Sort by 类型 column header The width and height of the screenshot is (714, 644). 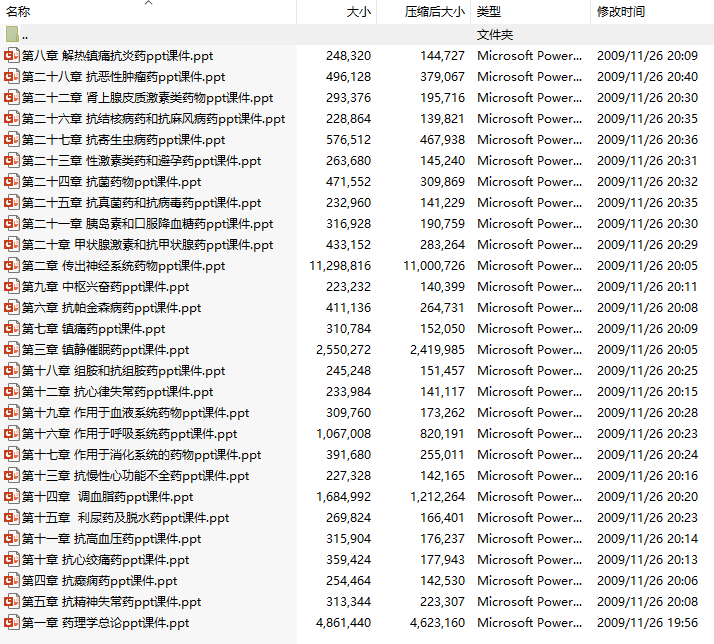coord(530,11)
